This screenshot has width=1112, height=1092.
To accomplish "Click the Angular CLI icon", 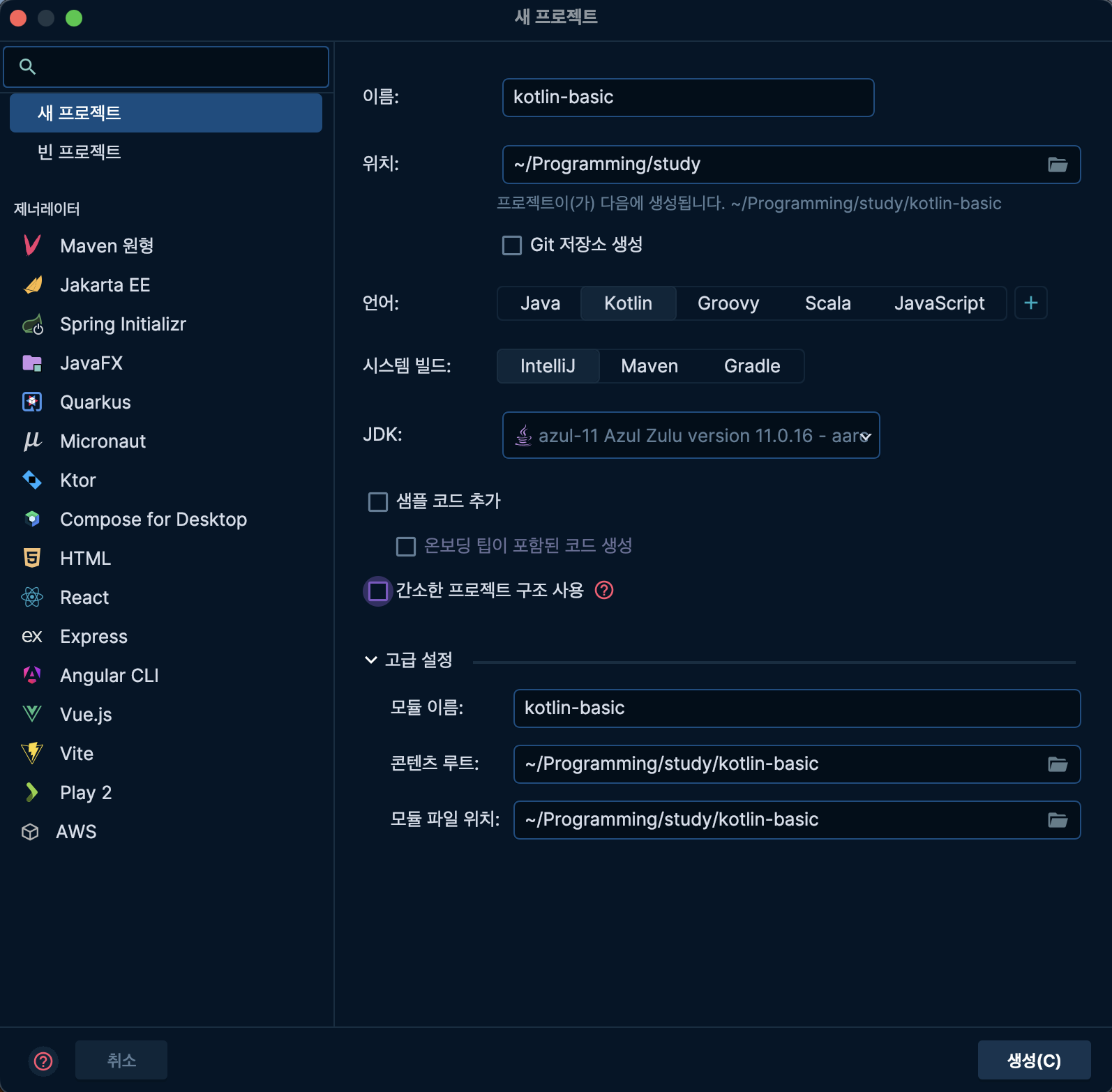I will coord(32,675).
